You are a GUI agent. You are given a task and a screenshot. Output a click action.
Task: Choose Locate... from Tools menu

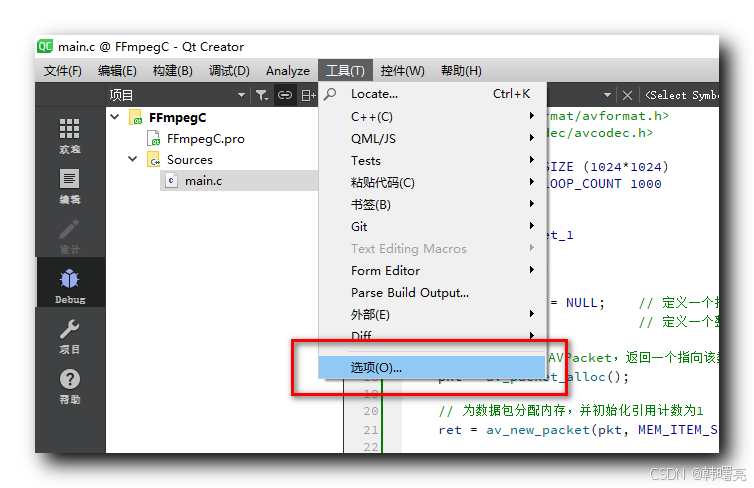pyautogui.click(x=432, y=94)
